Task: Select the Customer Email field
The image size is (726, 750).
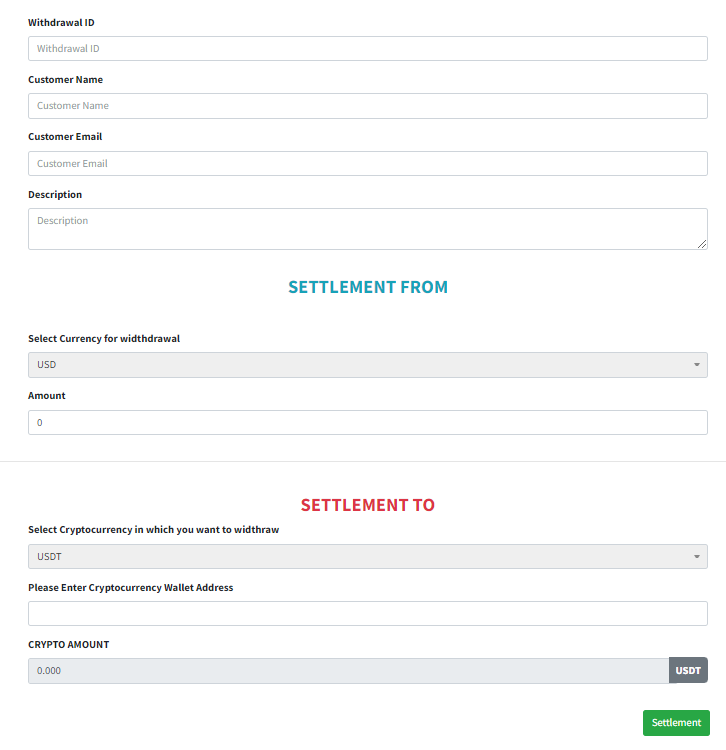Action: pos(367,164)
